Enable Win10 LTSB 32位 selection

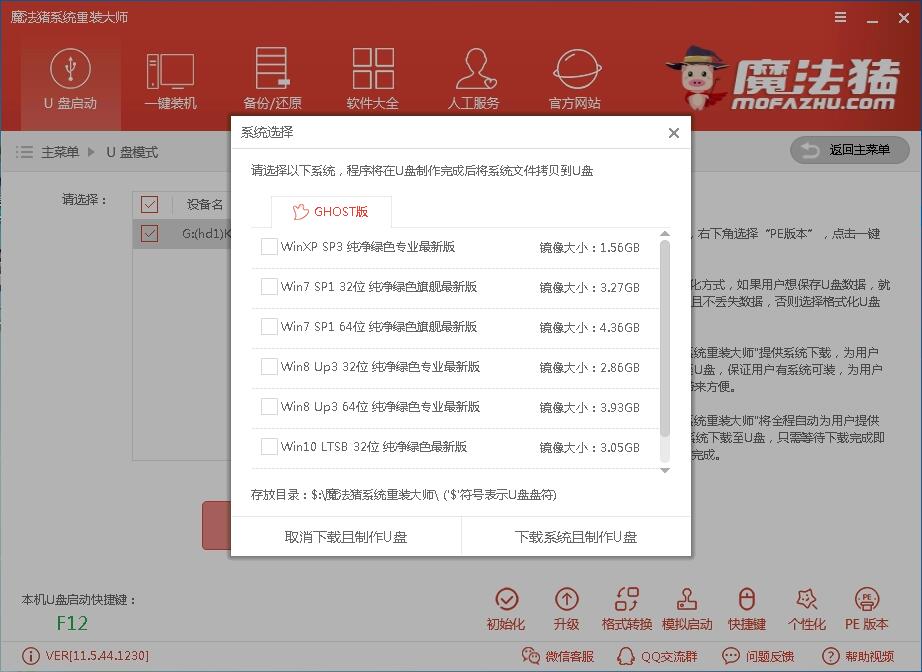pos(268,447)
